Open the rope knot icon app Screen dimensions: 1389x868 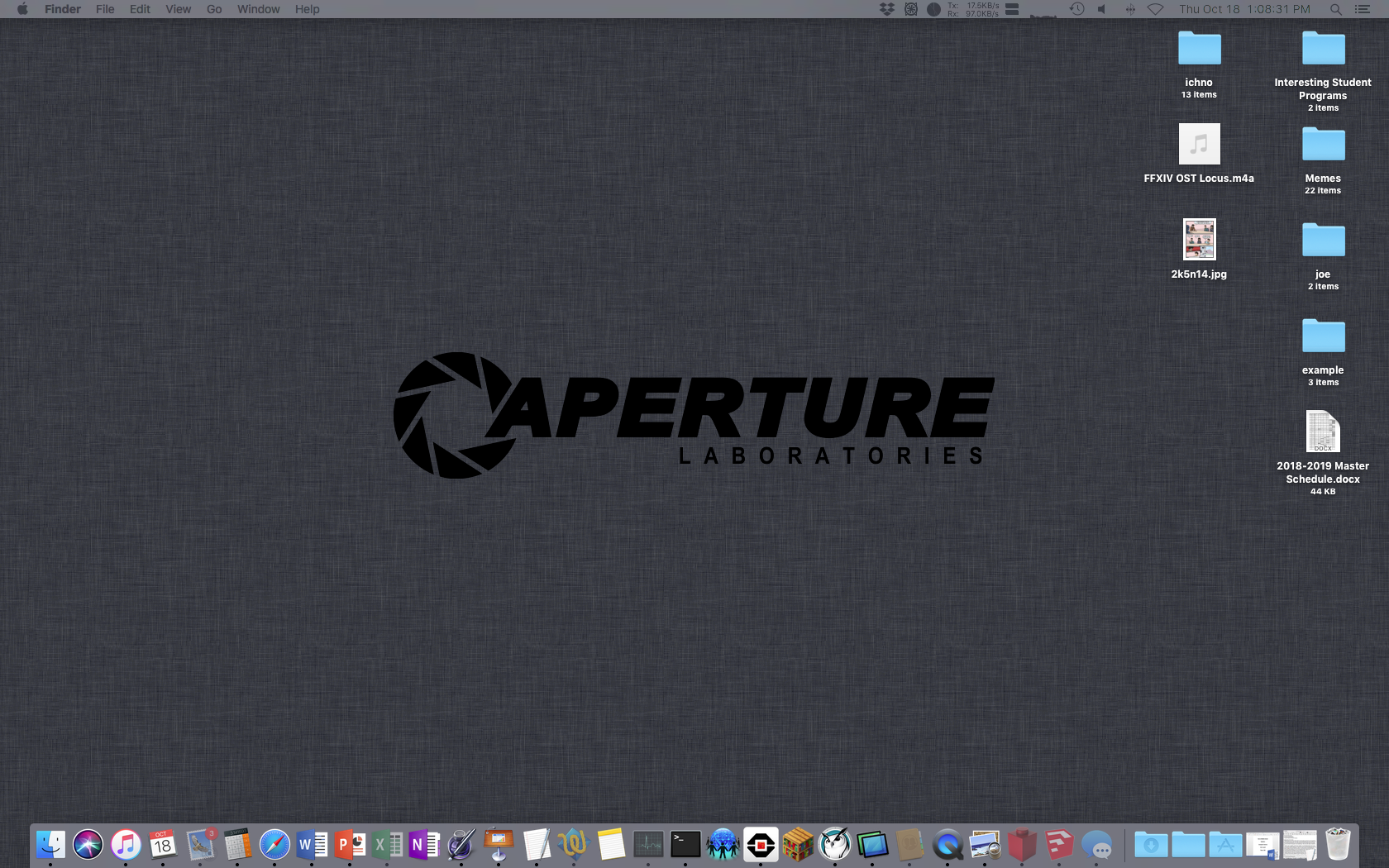point(574,845)
